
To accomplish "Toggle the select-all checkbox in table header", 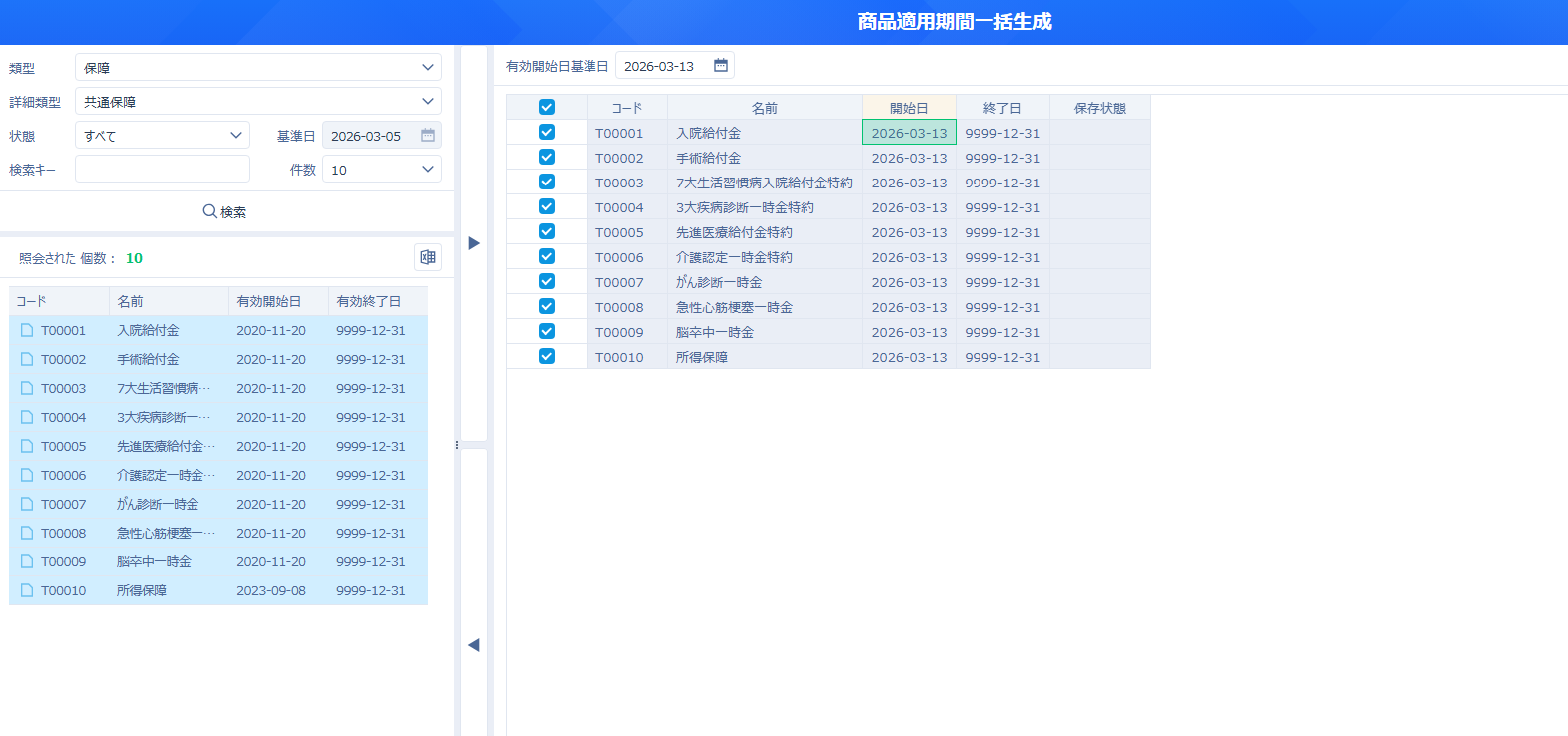I will 547,107.
